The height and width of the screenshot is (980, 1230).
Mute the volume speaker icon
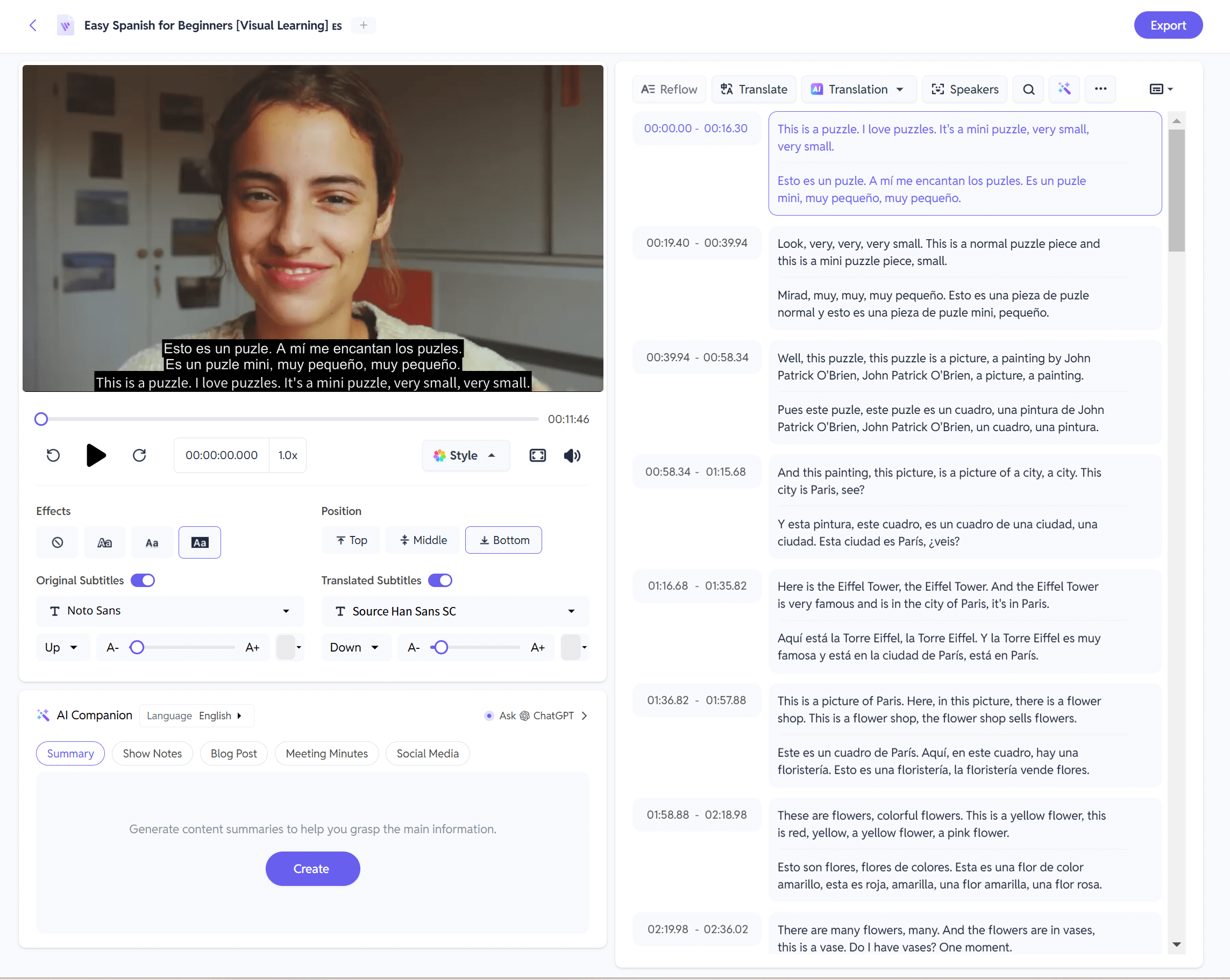pos(572,455)
